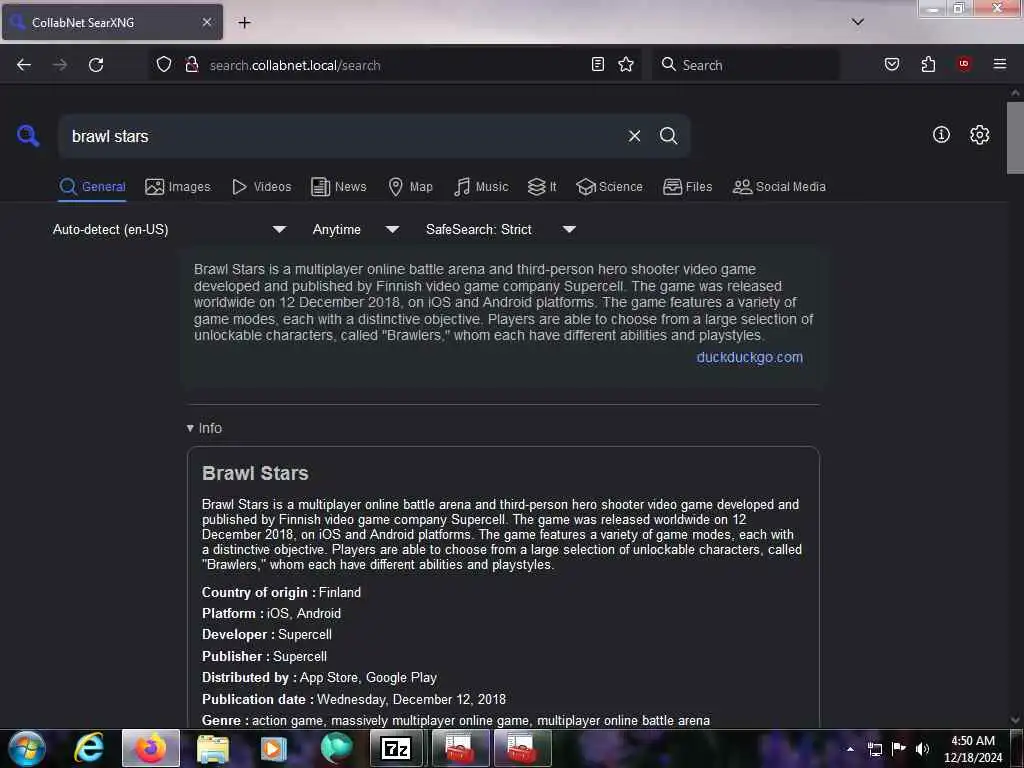Click Platform : iOS, Android row
The height and width of the screenshot is (768, 1024).
click(x=271, y=613)
